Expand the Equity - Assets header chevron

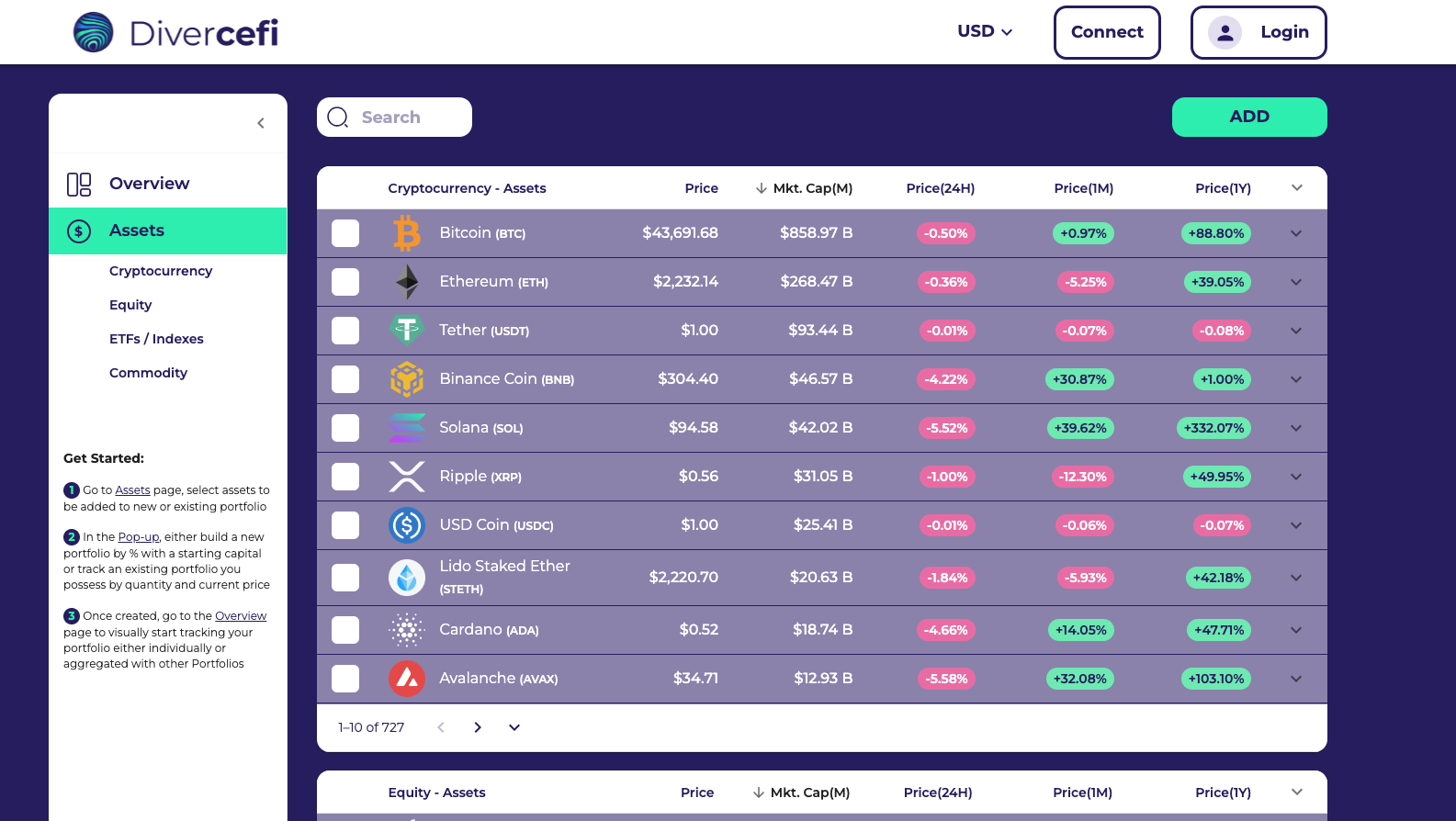1297,792
